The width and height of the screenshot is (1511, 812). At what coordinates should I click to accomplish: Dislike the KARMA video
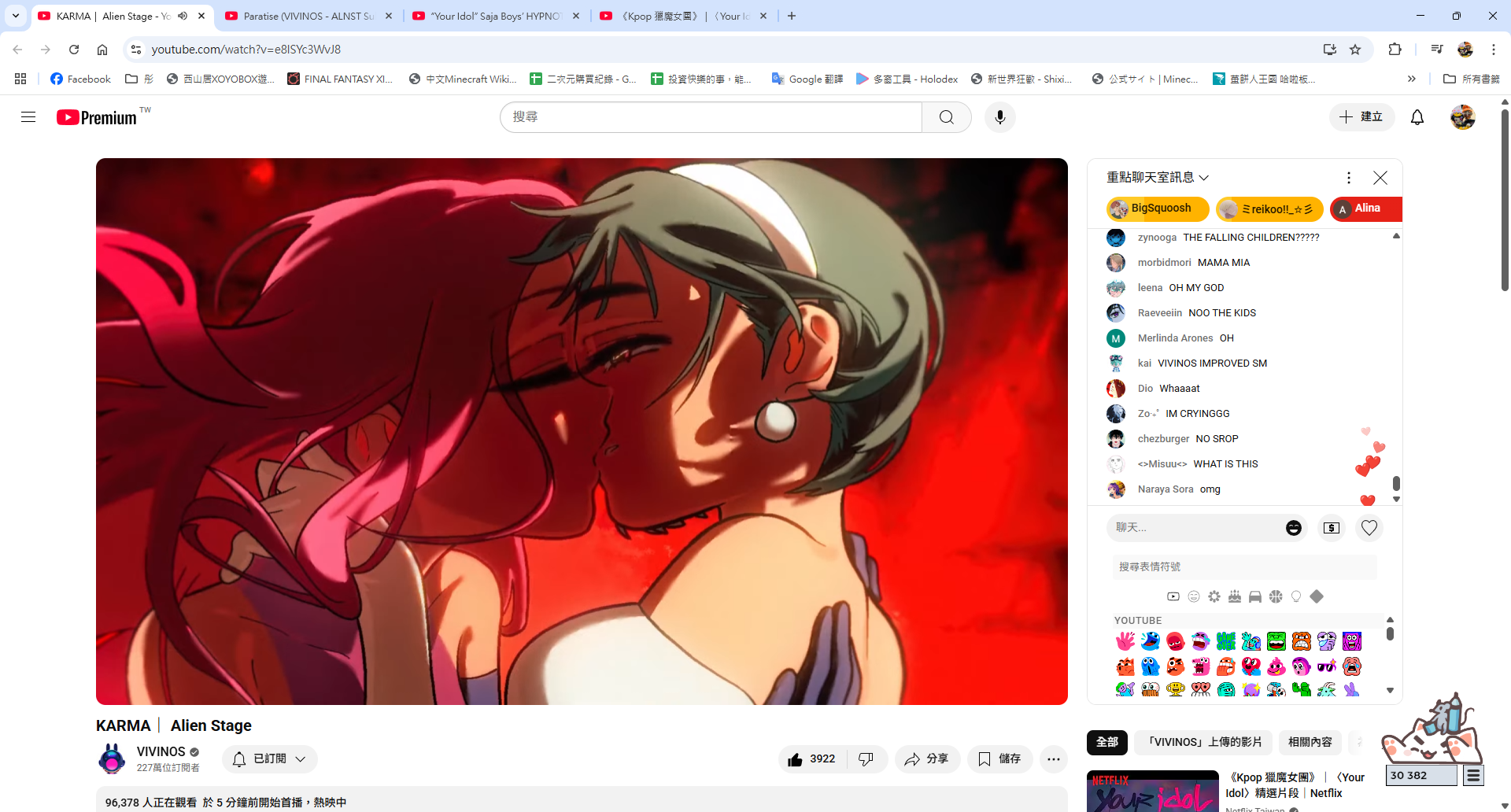tap(866, 759)
